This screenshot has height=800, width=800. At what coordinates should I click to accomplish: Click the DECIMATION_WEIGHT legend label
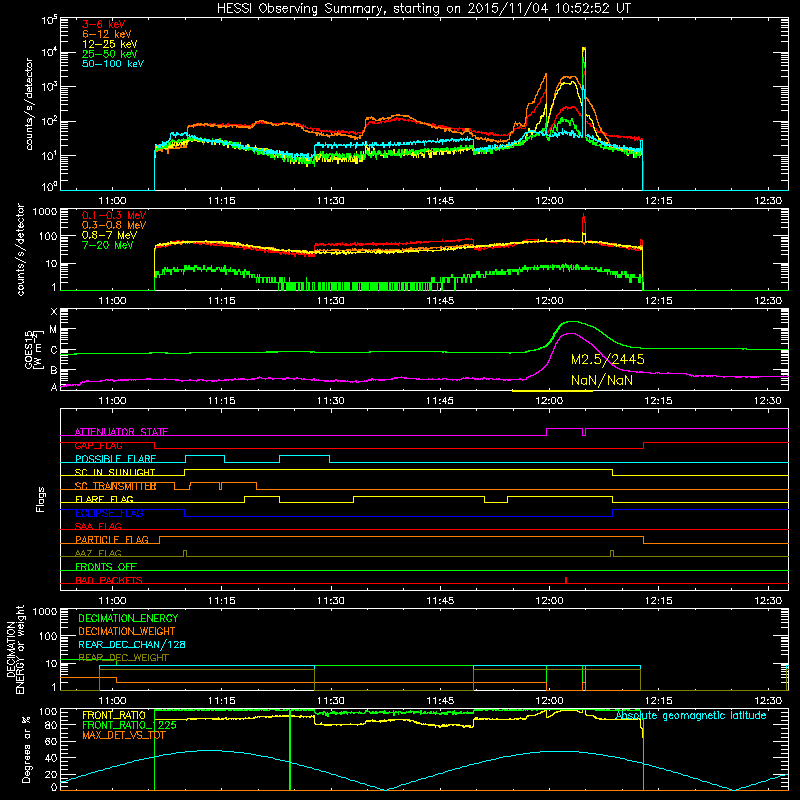[127, 632]
